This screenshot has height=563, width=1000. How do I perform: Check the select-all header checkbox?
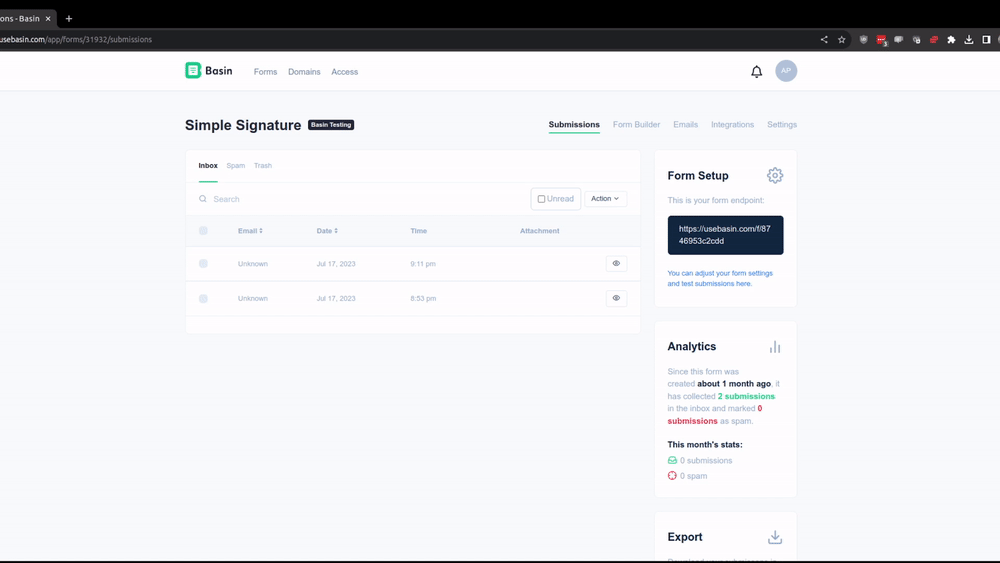[203, 231]
